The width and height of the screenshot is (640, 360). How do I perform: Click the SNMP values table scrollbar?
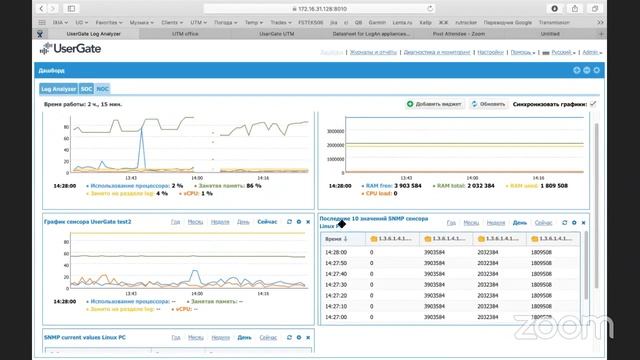point(587,265)
